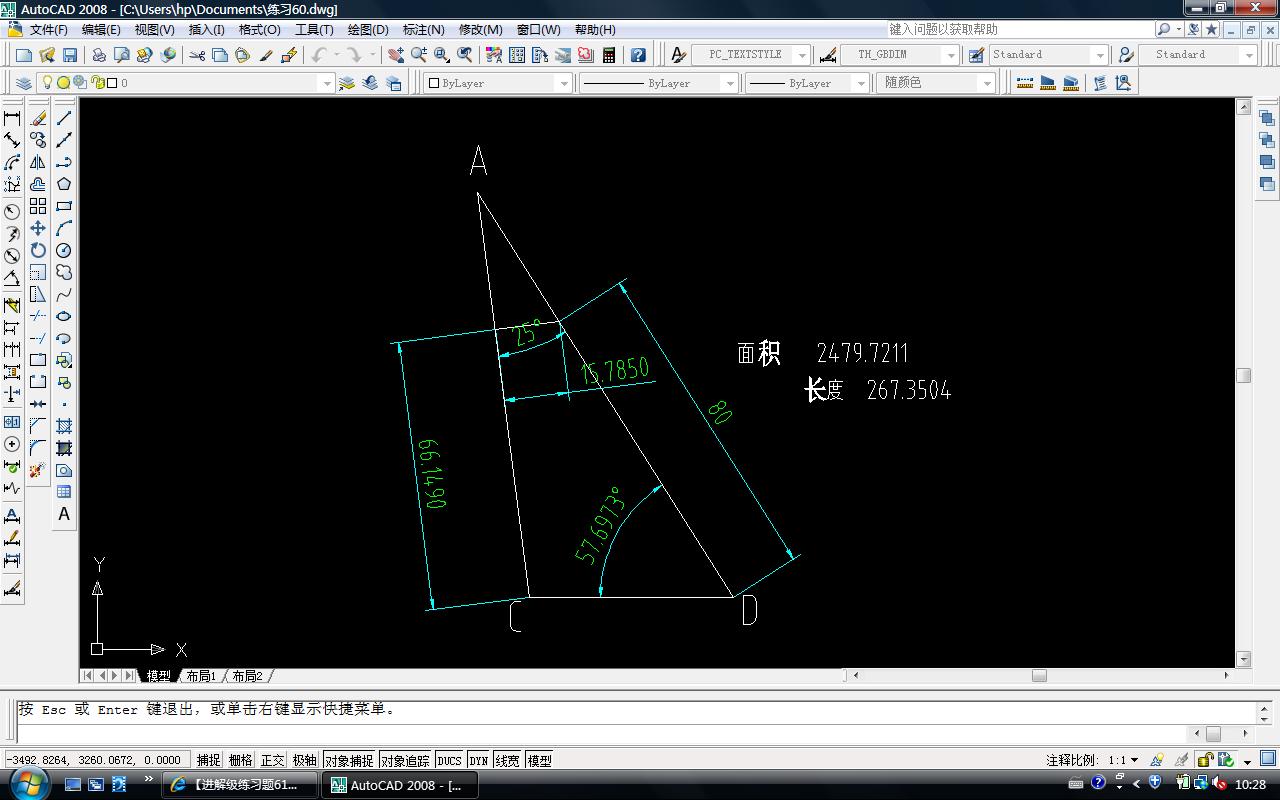Click the horizontal scrollbar thumb under drawing
Screen dimensions: 1280x800
(1039, 675)
